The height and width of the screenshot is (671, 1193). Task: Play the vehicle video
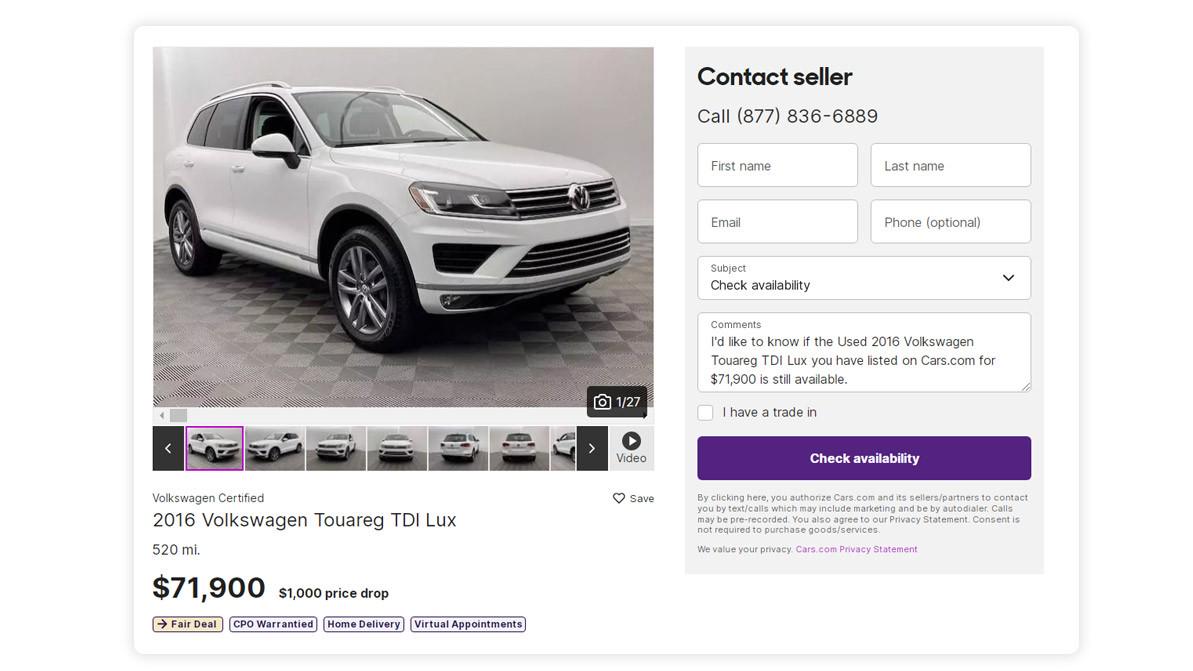pos(631,447)
